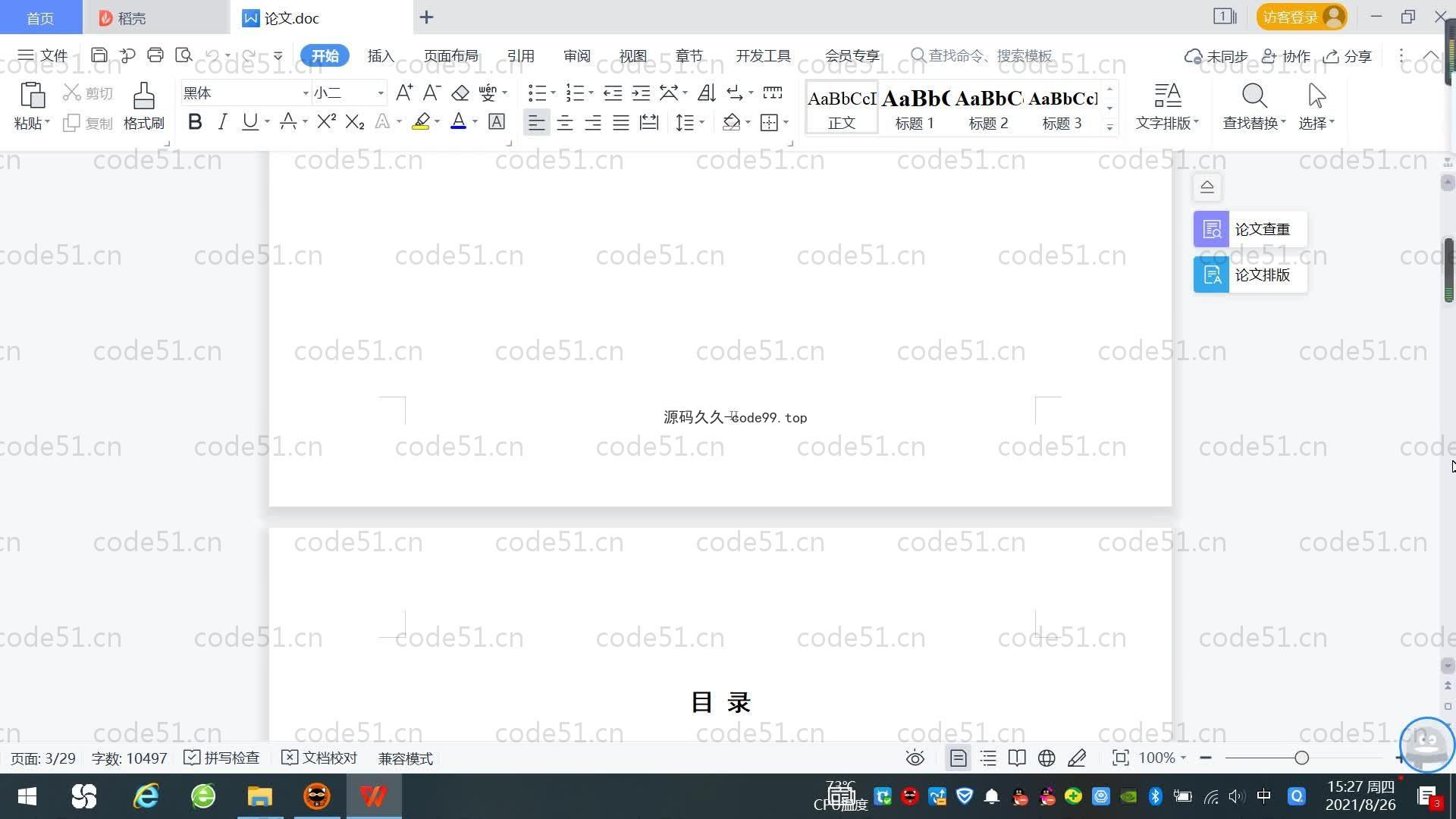Open the quick access customize dropdown
The width and height of the screenshot is (1456, 819).
pyautogui.click(x=278, y=55)
